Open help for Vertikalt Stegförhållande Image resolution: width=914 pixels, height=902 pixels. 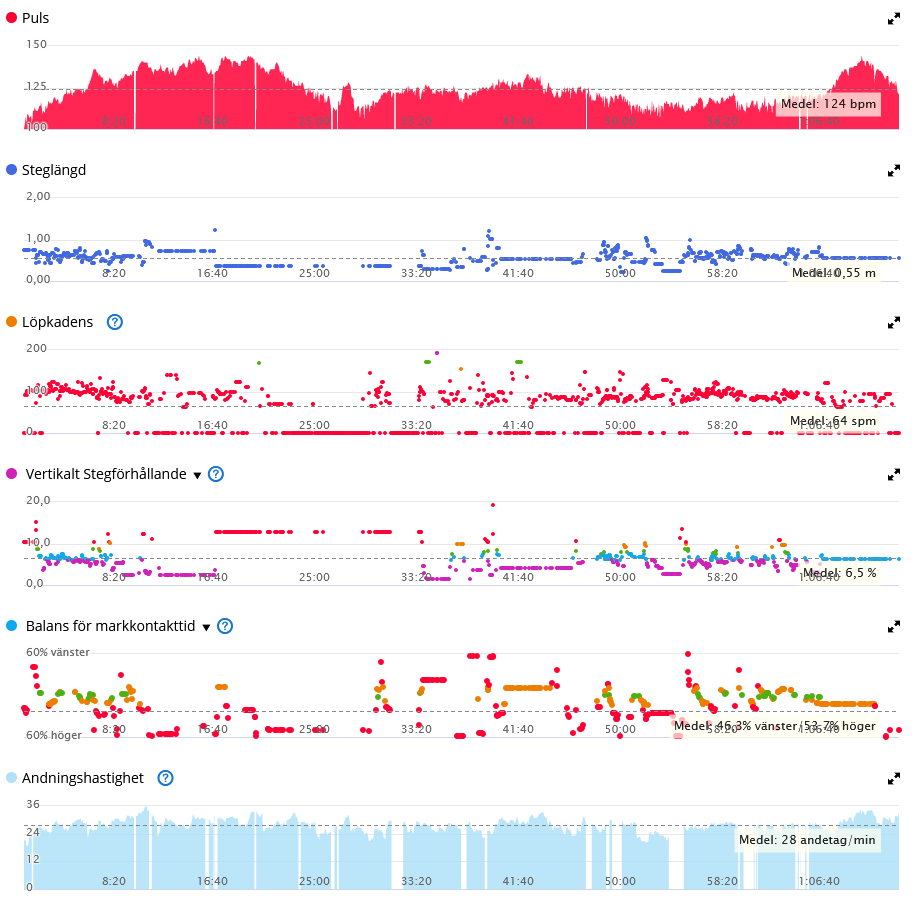coord(216,474)
